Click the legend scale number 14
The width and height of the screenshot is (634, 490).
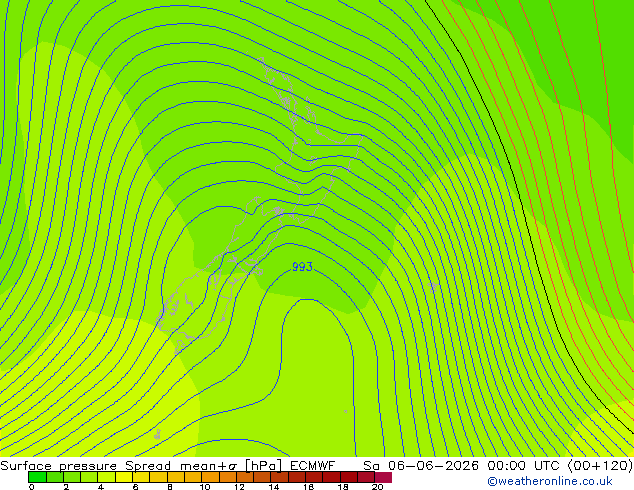(x=274, y=487)
